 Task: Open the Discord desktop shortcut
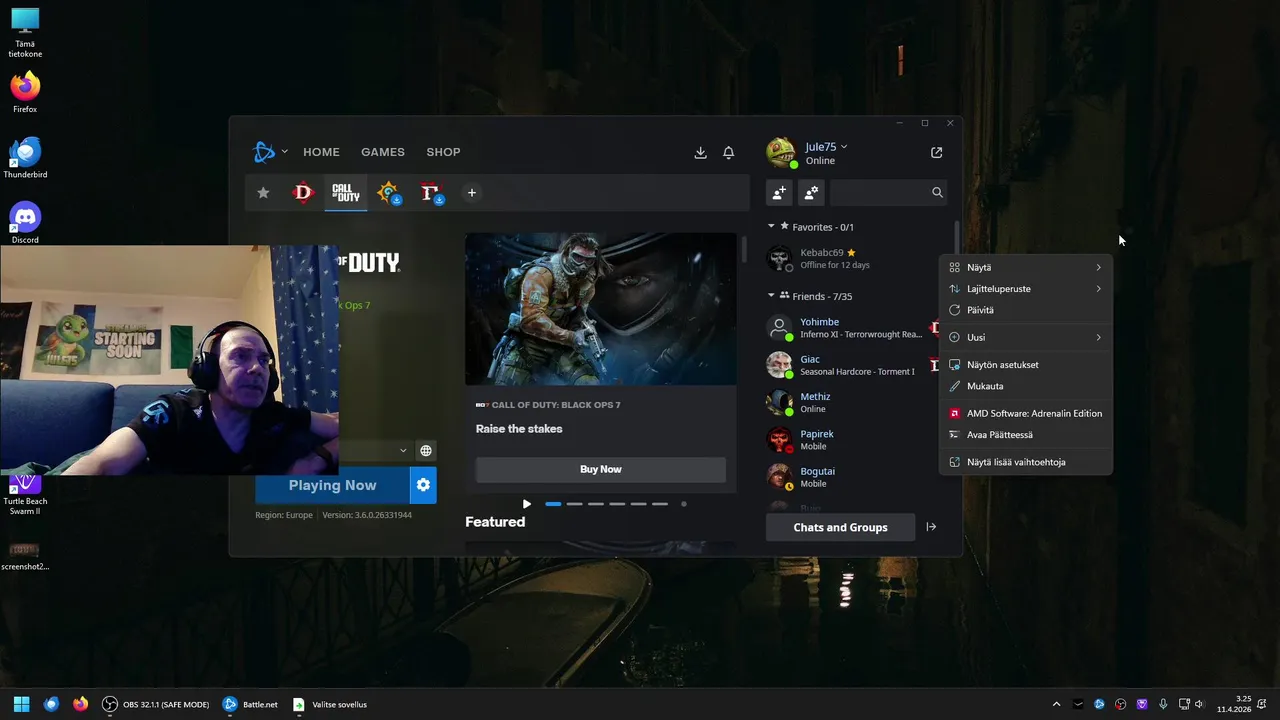[x=25, y=223]
